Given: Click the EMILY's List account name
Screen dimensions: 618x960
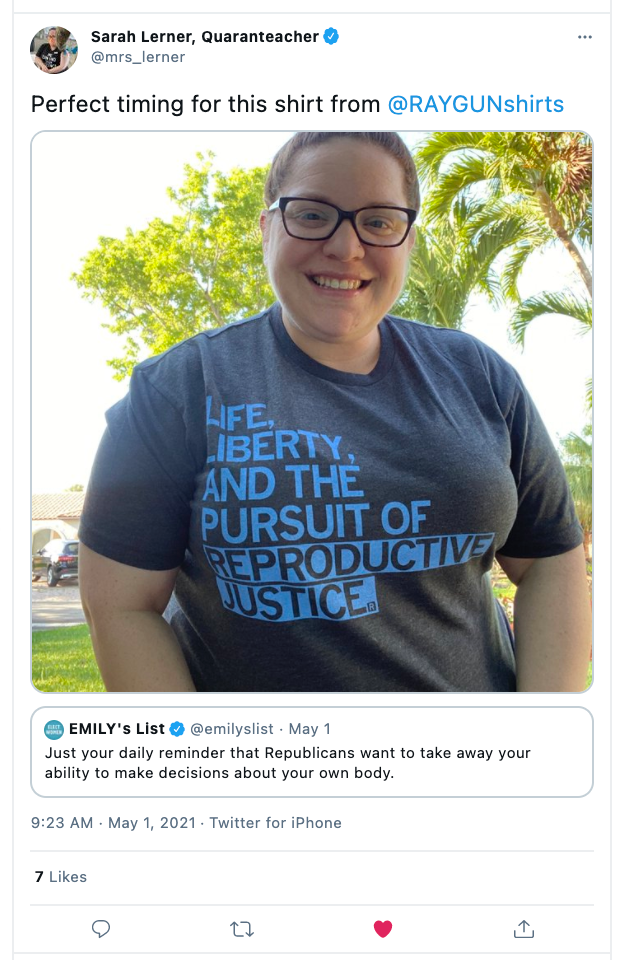Looking at the screenshot, I should pos(116,729).
